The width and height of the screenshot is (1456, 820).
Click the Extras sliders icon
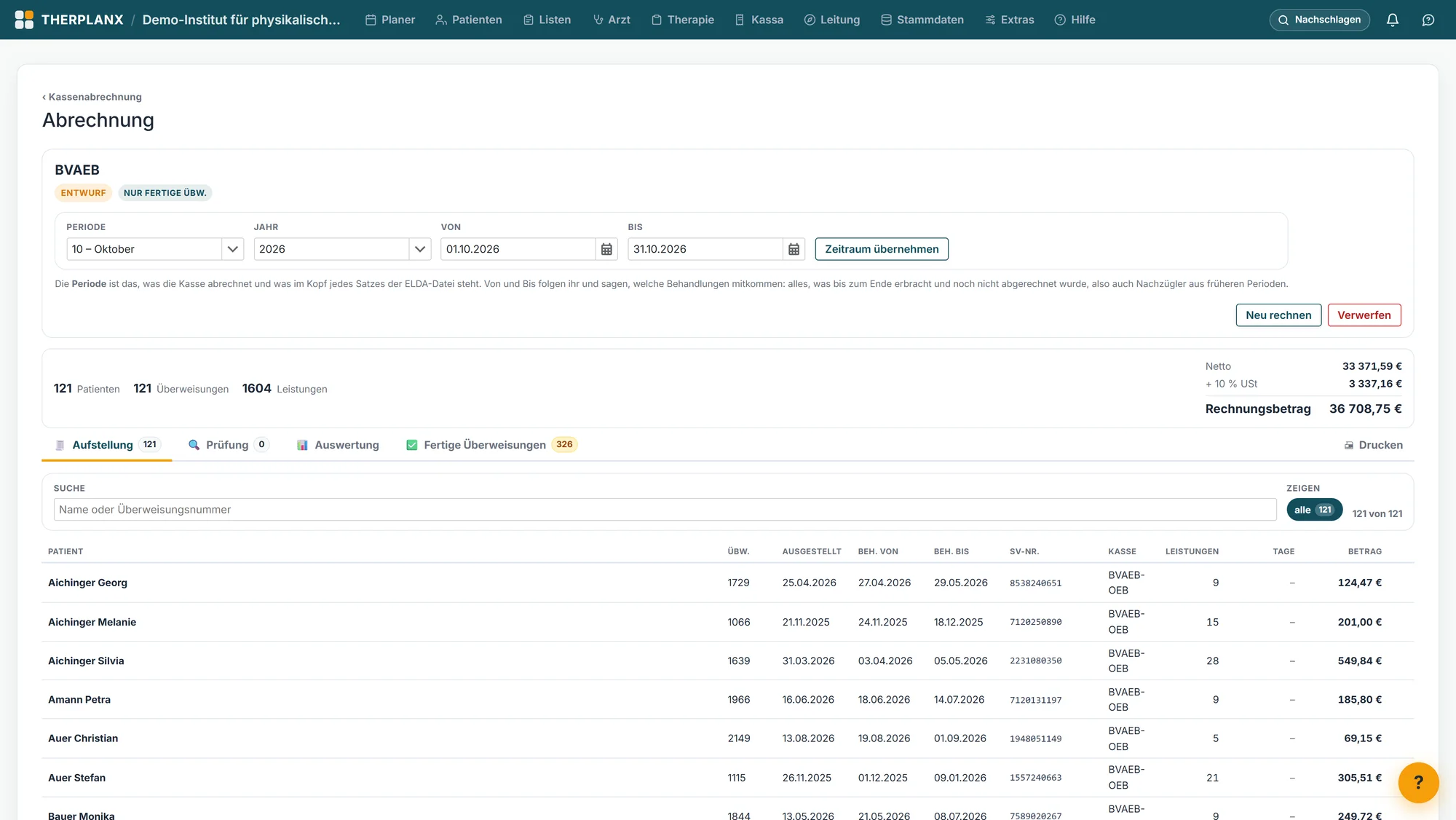click(x=990, y=20)
